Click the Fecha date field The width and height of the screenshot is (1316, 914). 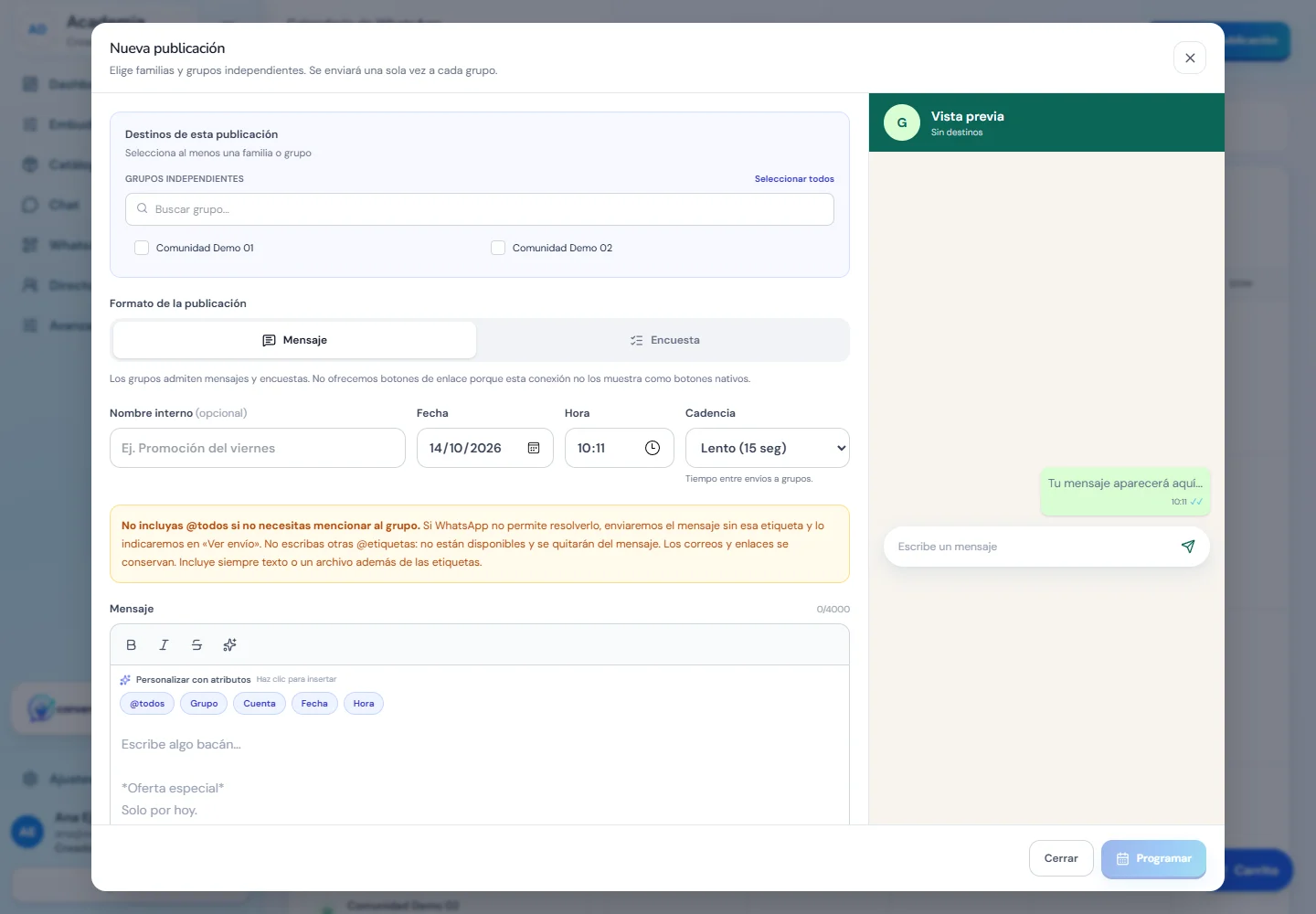point(485,448)
